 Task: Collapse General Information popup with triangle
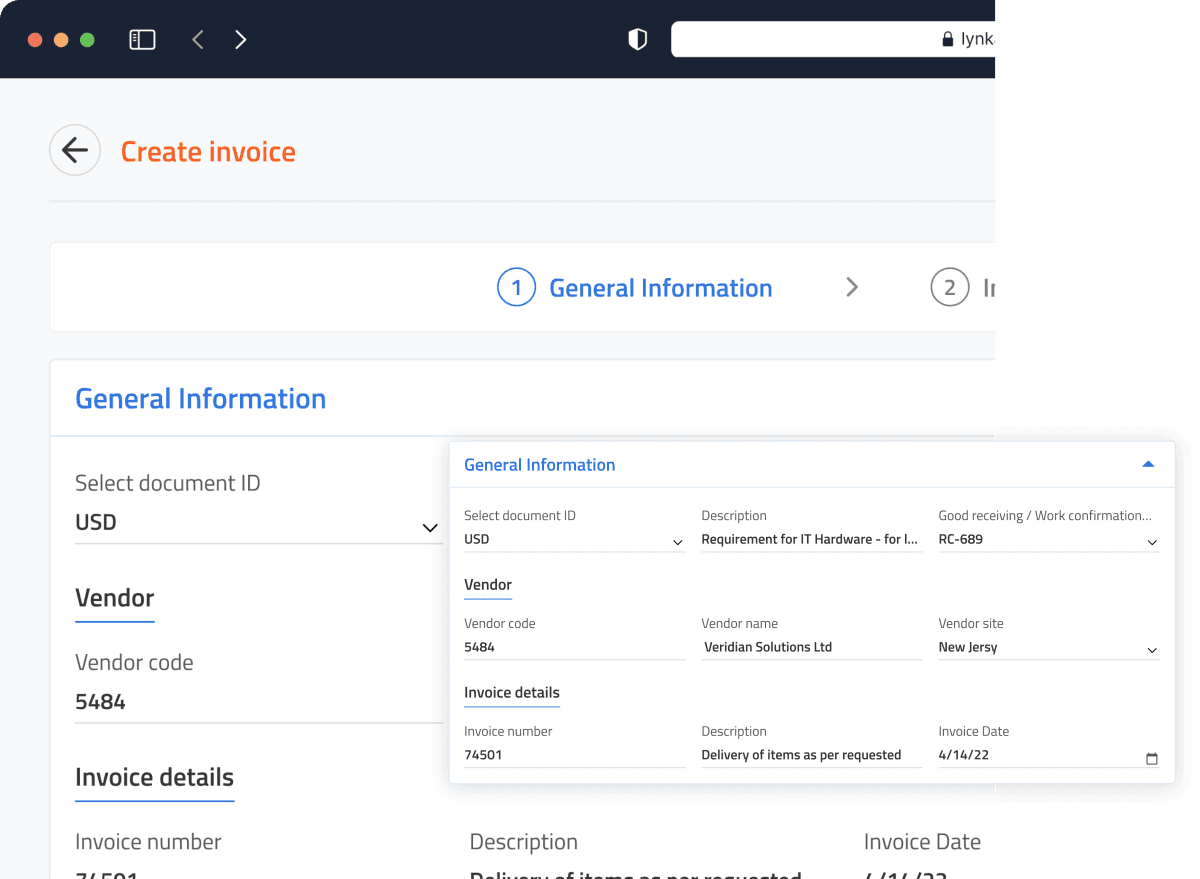pyautogui.click(x=1148, y=464)
